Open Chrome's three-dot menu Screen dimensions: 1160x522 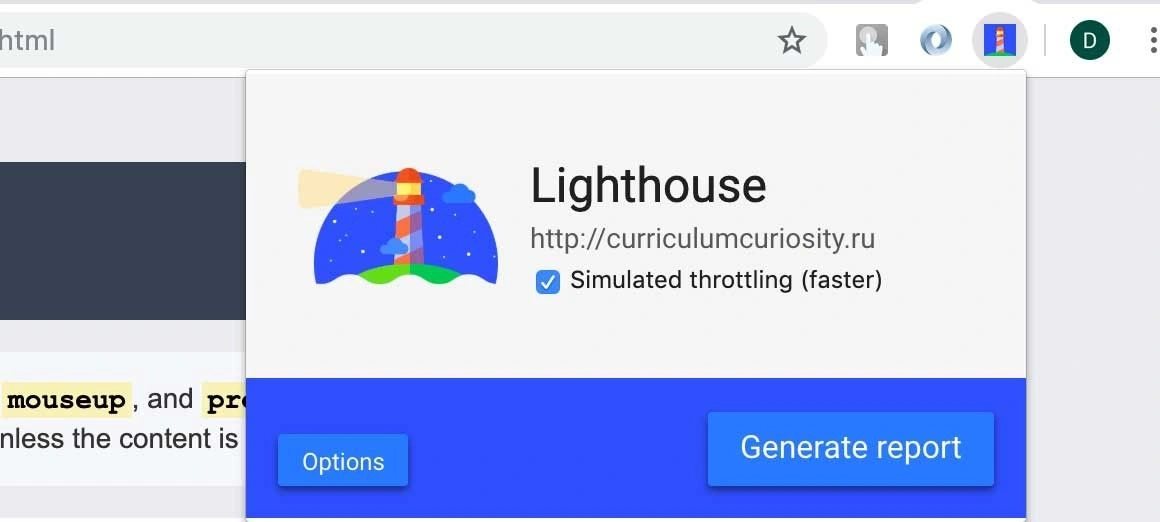(1153, 41)
